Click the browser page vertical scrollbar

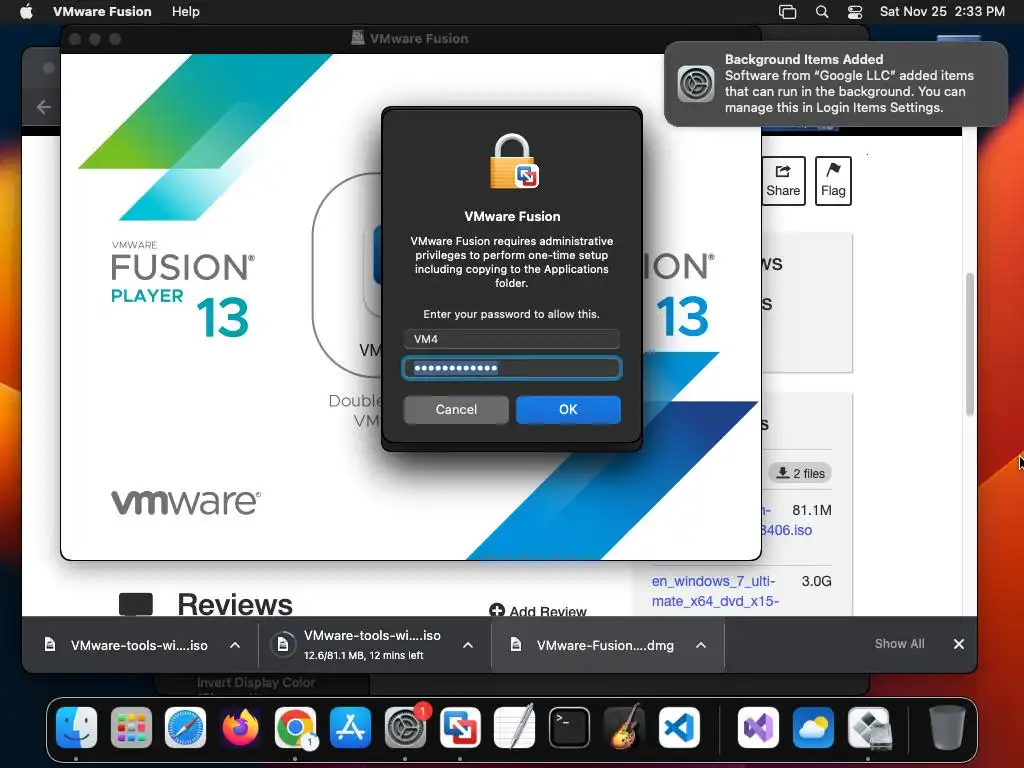[x=970, y=344]
